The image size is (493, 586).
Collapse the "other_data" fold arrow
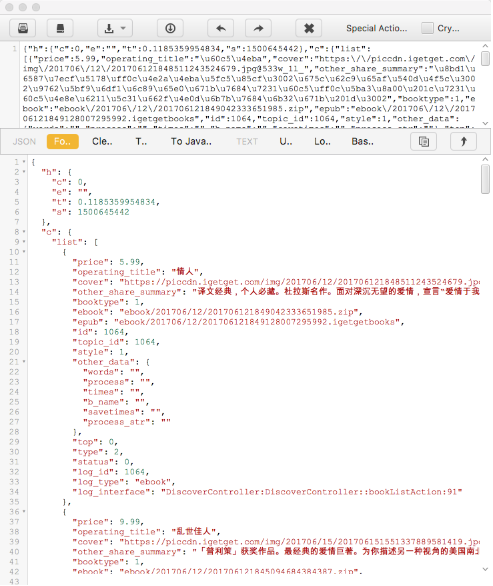coord(24,362)
